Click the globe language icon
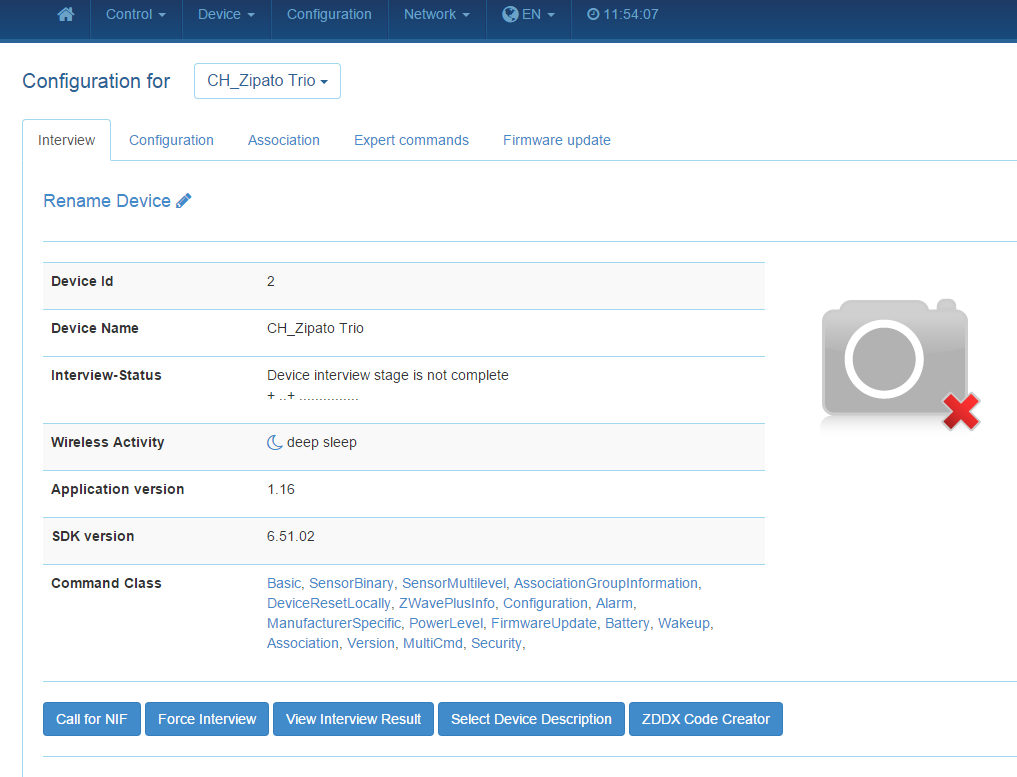This screenshot has width=1017, height=777. point(510,15)
